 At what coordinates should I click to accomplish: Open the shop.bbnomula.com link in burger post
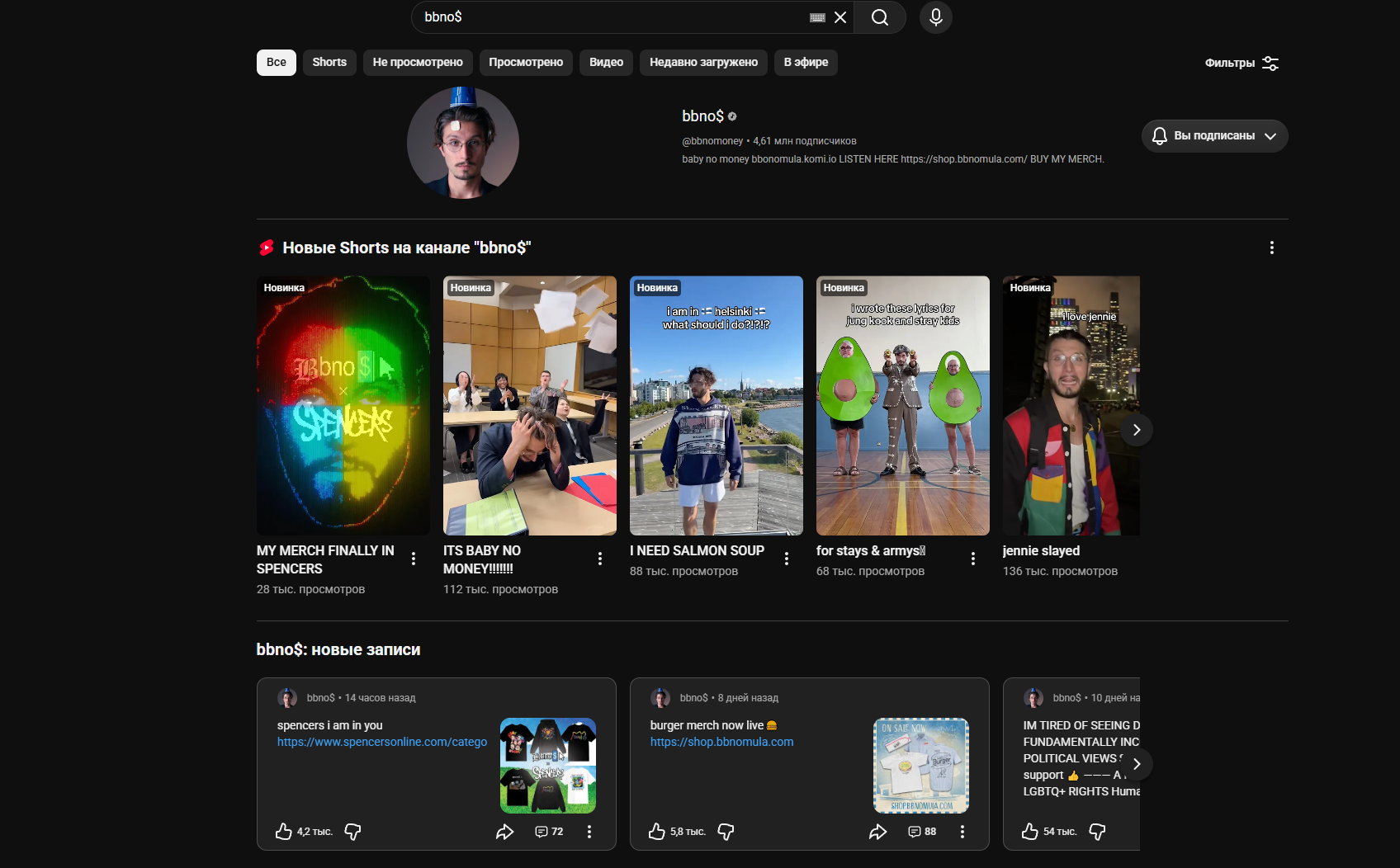[x=722, y=742]
